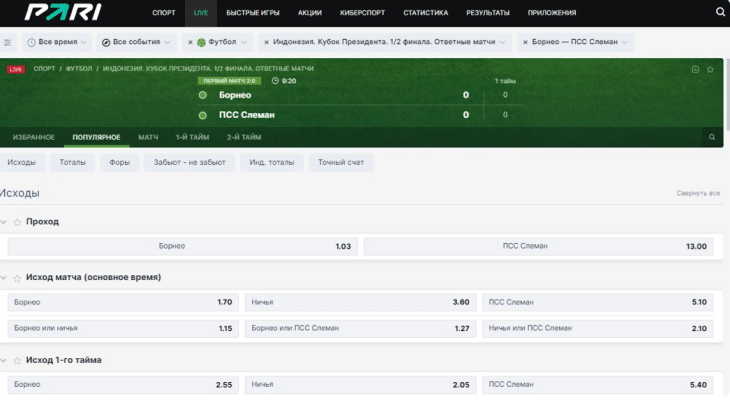Switch to the 1-й тайм tab
Image resolution: width=730 pixels, height=405 pixels.
tap(191, 137)
